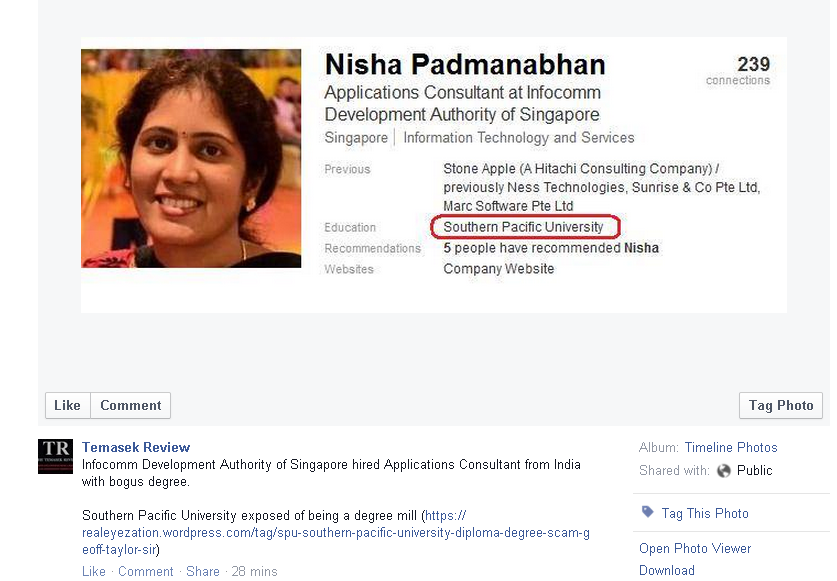837x581 pixels.
Task: Open the realeyezation.wordpress.com link in the post
Action: [336, 532]
